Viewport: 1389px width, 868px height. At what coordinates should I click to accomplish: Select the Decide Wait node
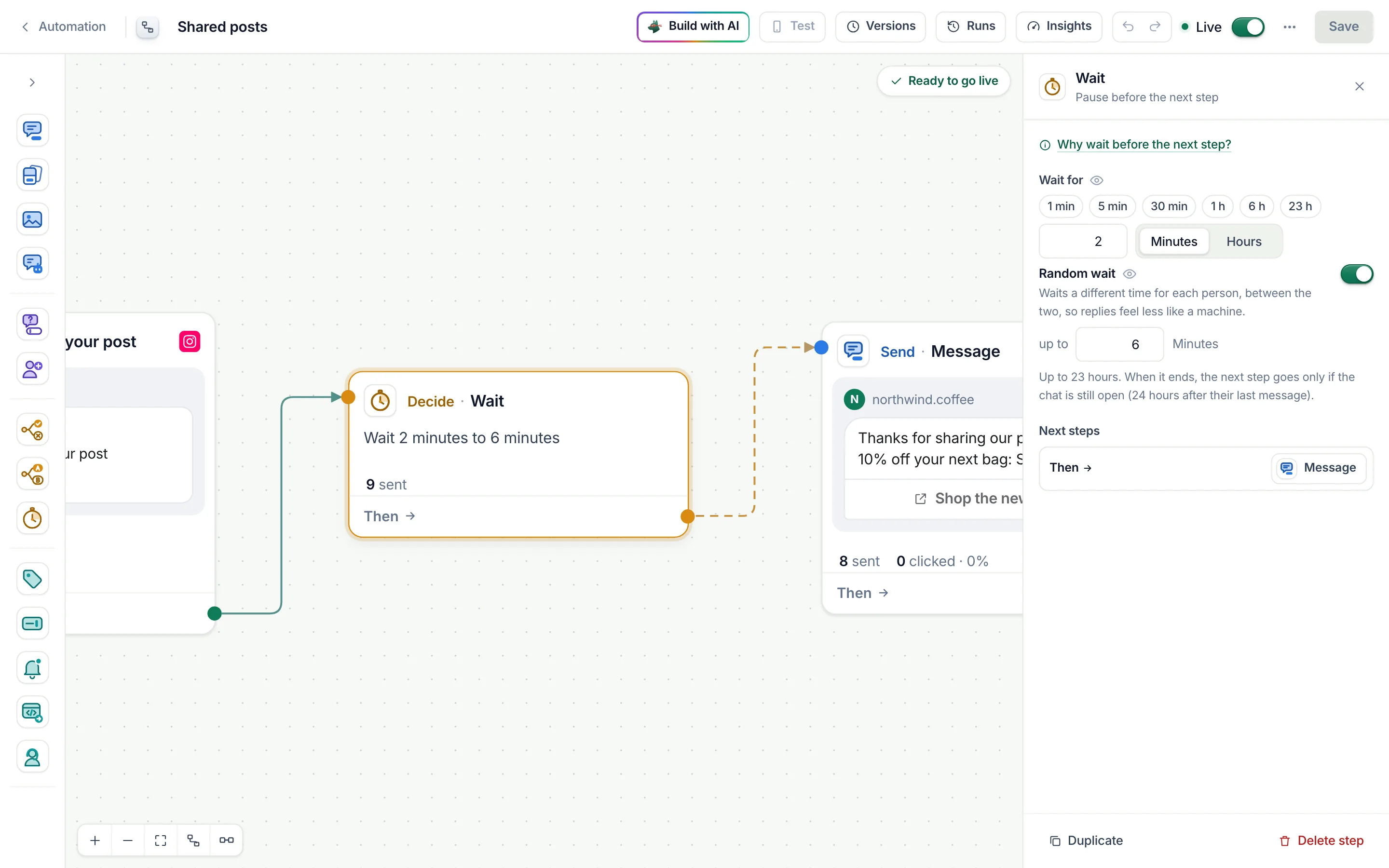[518, 454]
